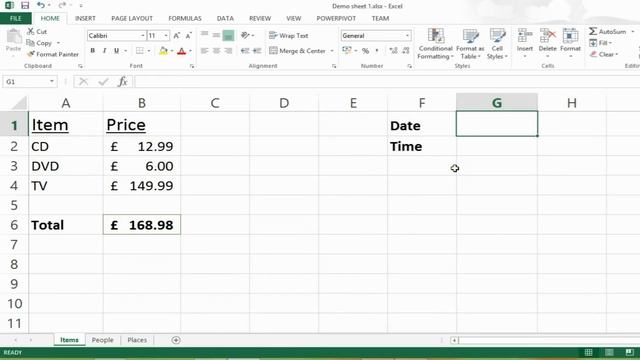Click the increase indent icon

(257, 51)
